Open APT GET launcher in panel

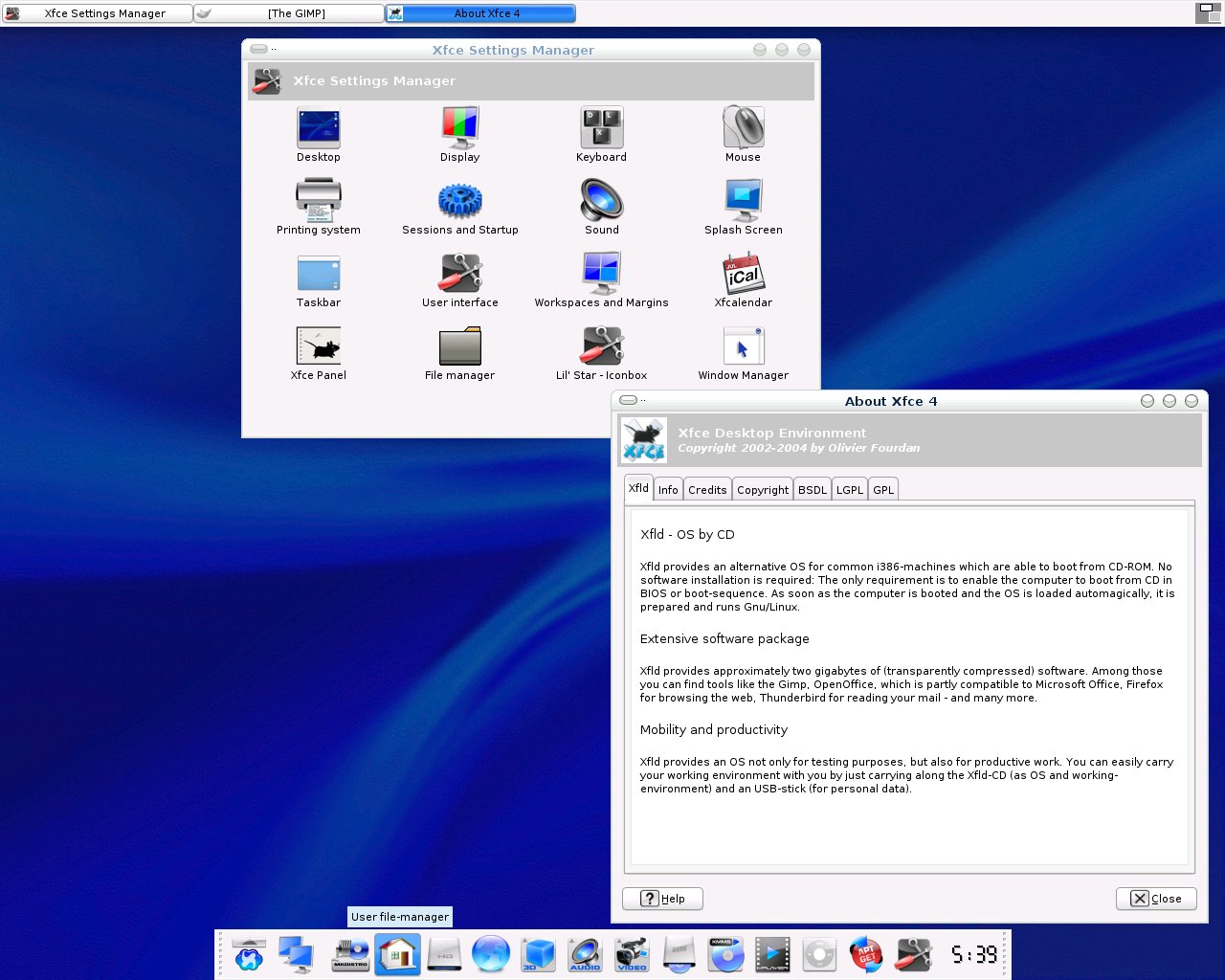point(866,954)
